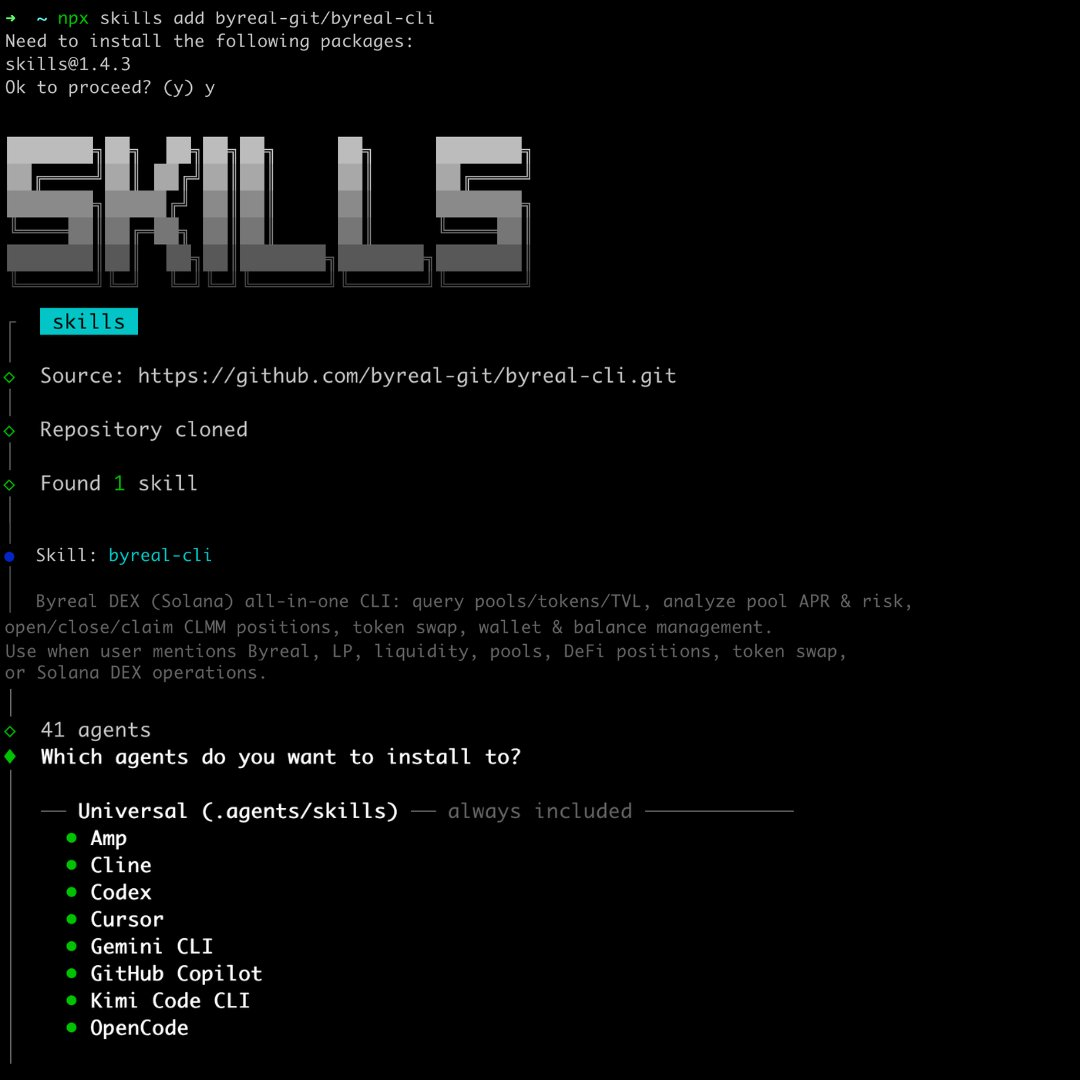The image size is (1080, 1080).
Task: Open the byreal-cli GitHub source URL
Action: 406,377
